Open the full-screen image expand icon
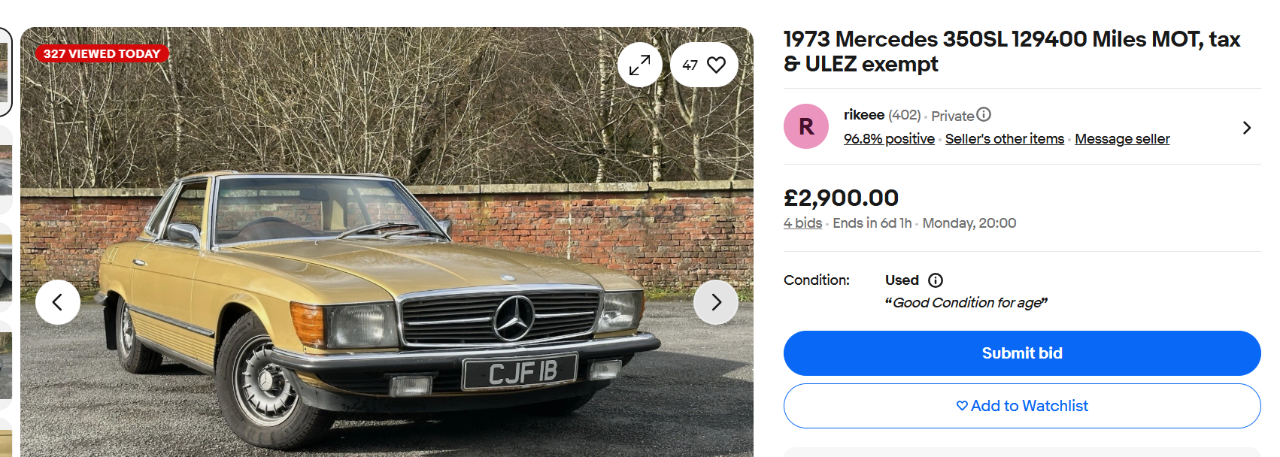This screenshot has height=457, width=1280. 640,65
